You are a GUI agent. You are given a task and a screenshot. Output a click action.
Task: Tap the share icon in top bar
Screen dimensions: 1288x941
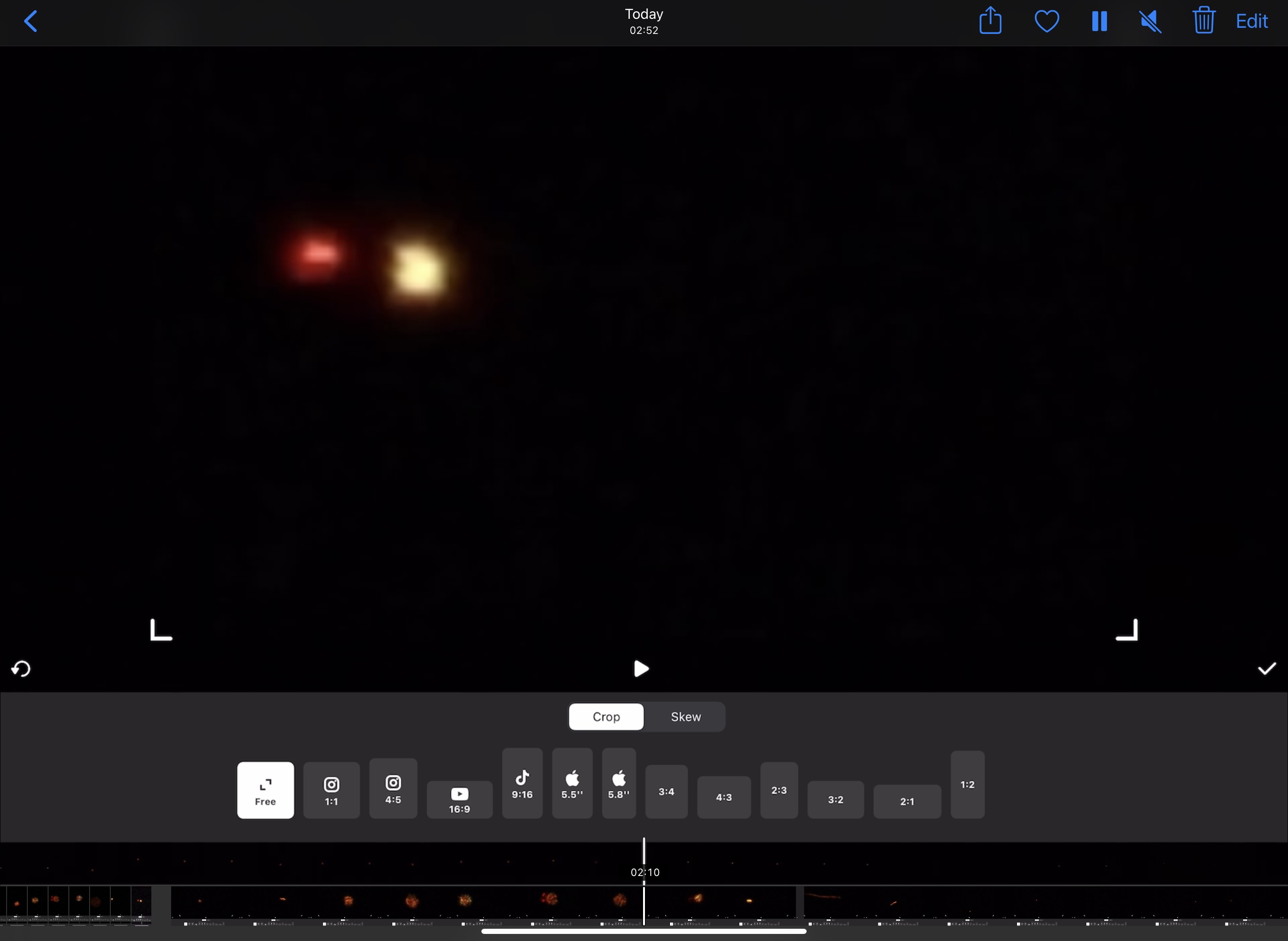click(x=991, y=21)
